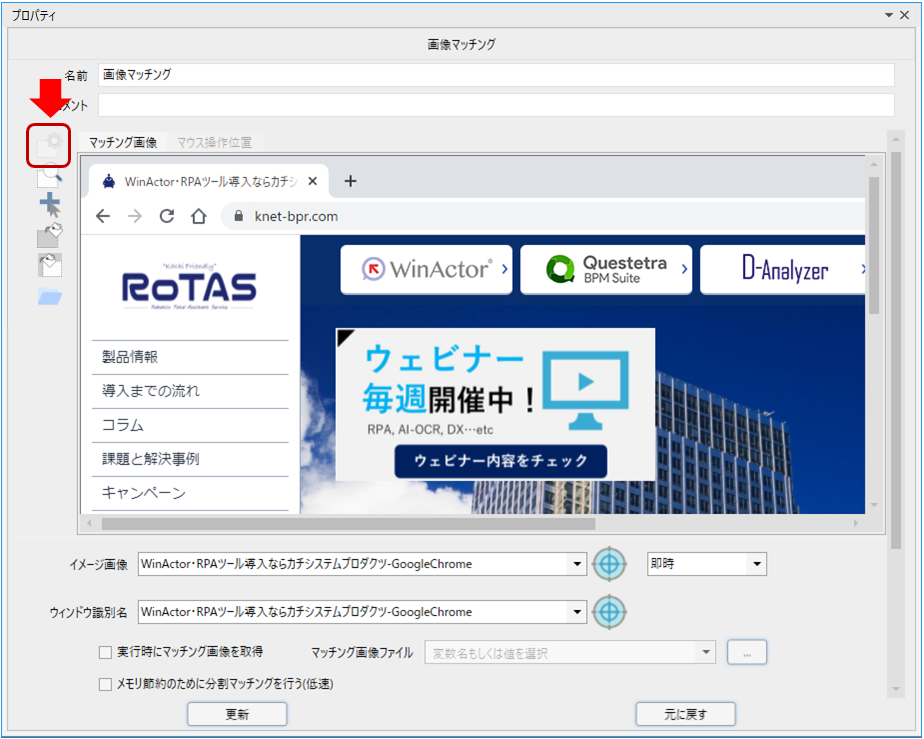The height and width of the screenshot is (739, 924).
Task: Click the Questetra BPM Suite button in preview
Action: pos(606,269)
